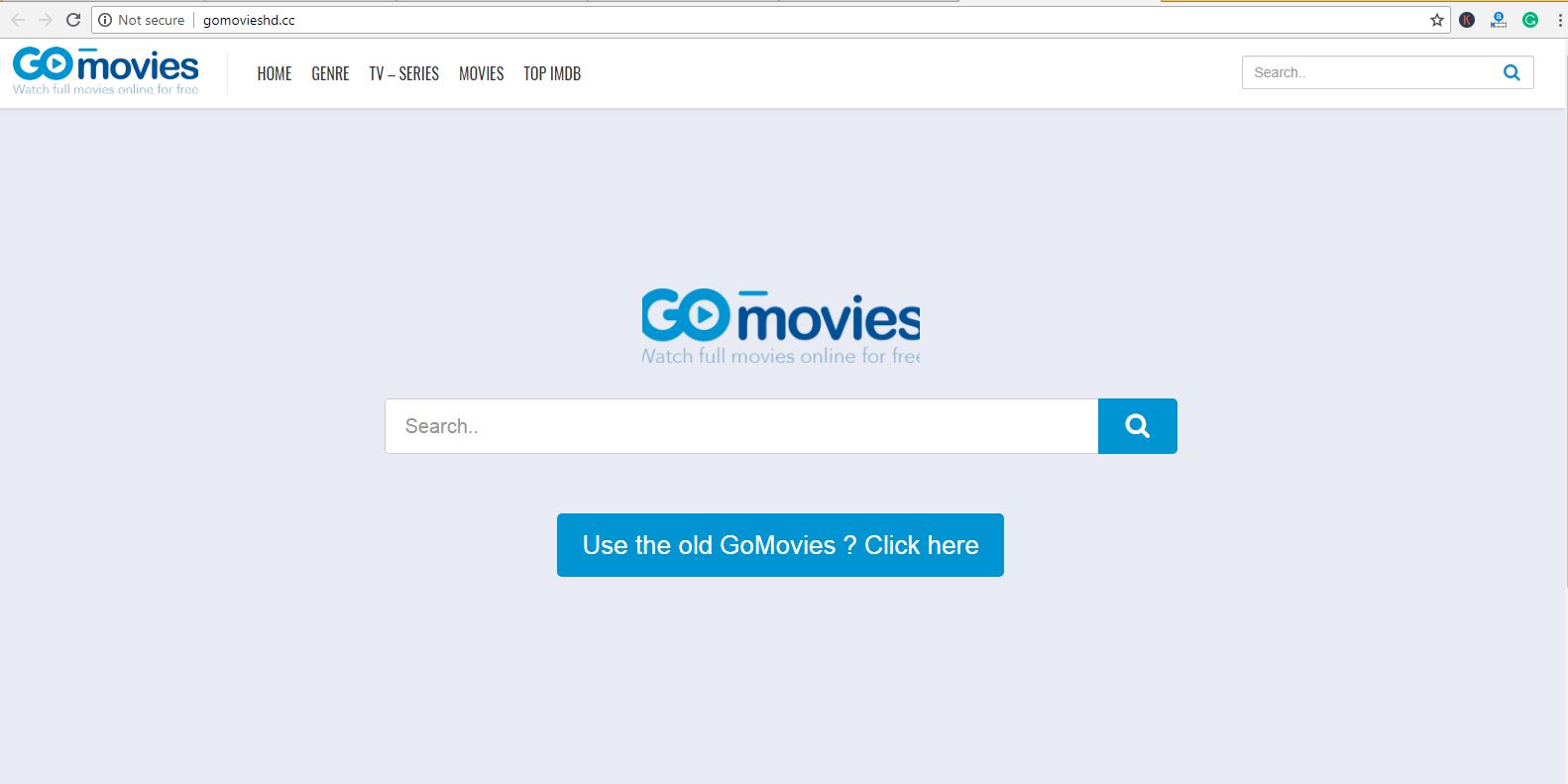Click the GoMovies logo in the header
This screenshot has width=1568, height=784.
pos(105,71)
